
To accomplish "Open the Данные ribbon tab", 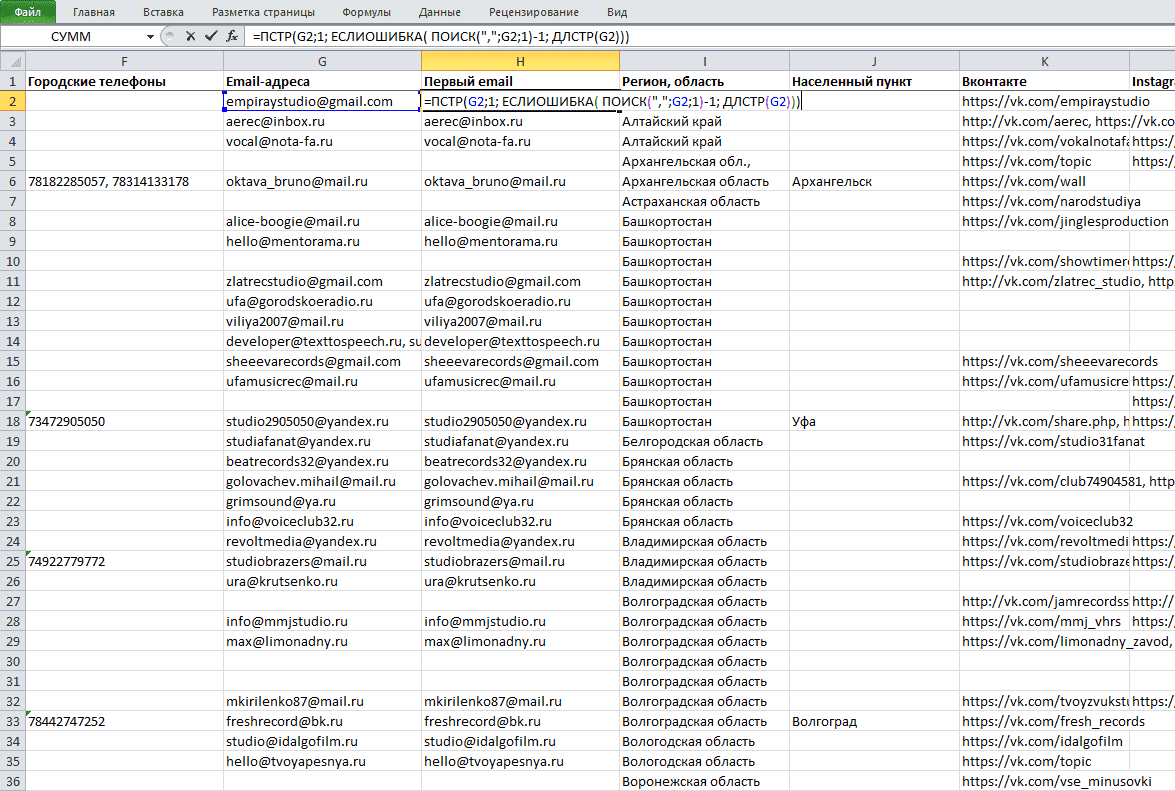I will coord(440,12).
